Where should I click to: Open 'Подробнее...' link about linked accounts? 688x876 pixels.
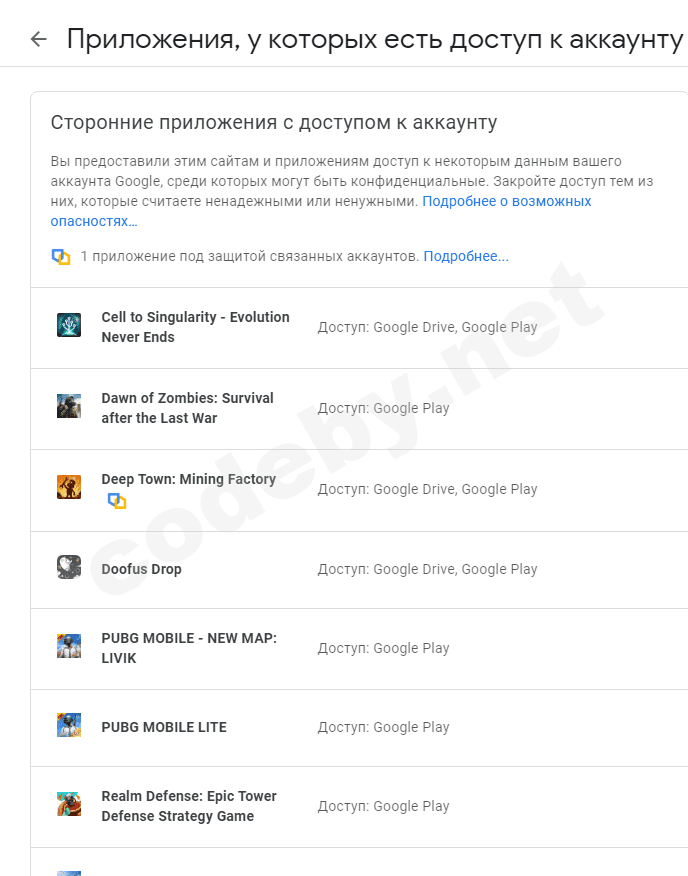(466, 256)
